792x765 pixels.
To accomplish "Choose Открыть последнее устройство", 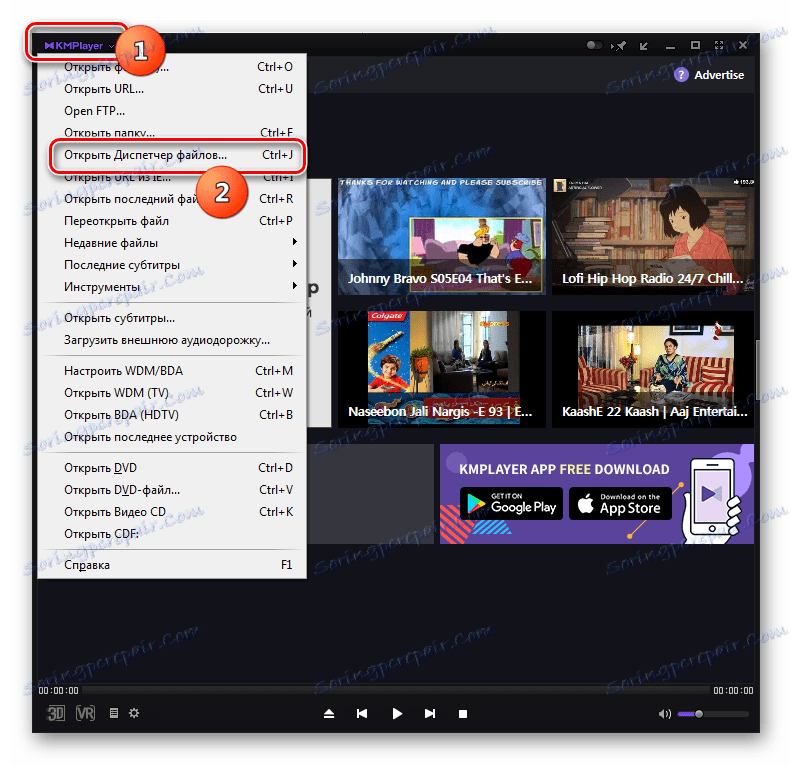I will coord(172,437).
